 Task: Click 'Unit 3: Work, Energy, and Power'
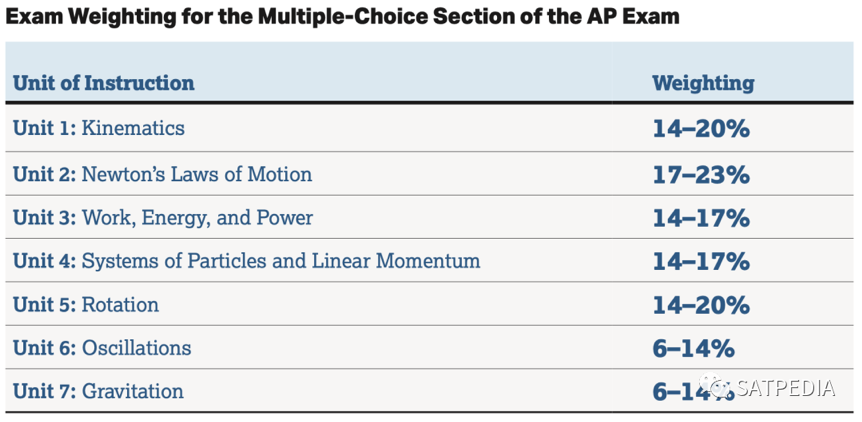pyautogui.click(x=163, y=218)
